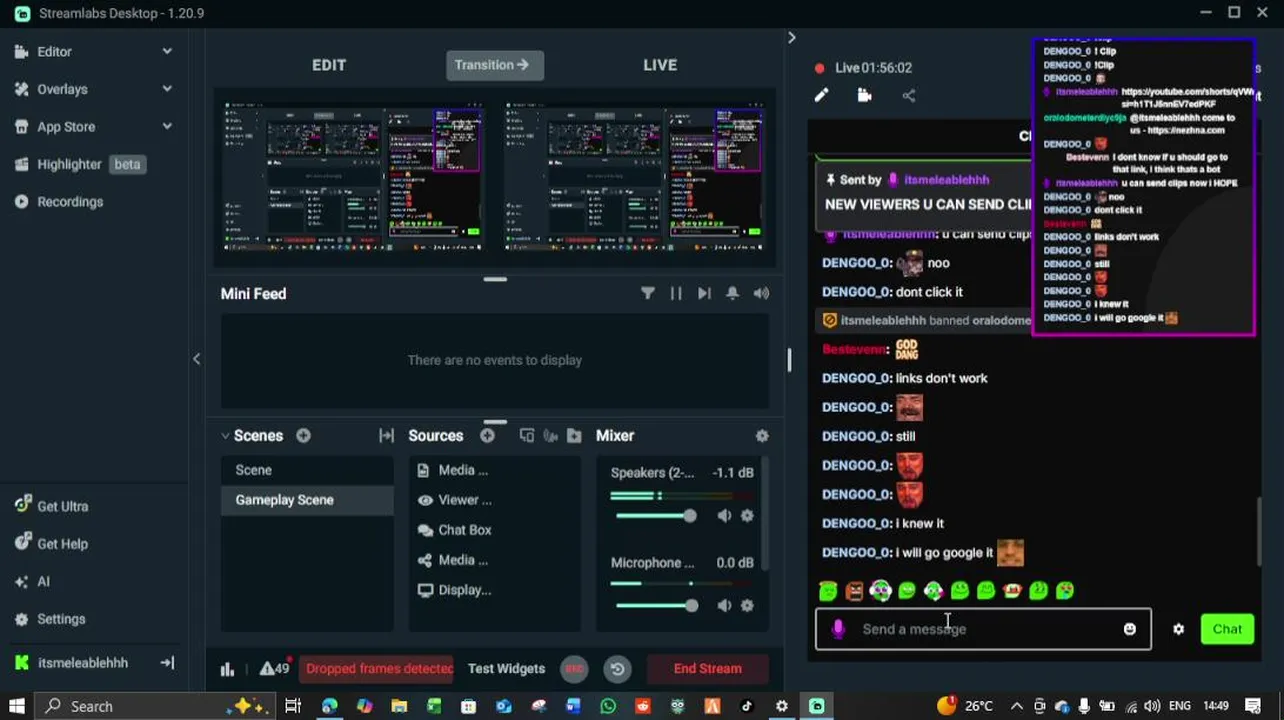Click the EDIT preview thumbnail
Image resolution: width=1284 pixels, height=720 pixels.
(x=354, y=177)
